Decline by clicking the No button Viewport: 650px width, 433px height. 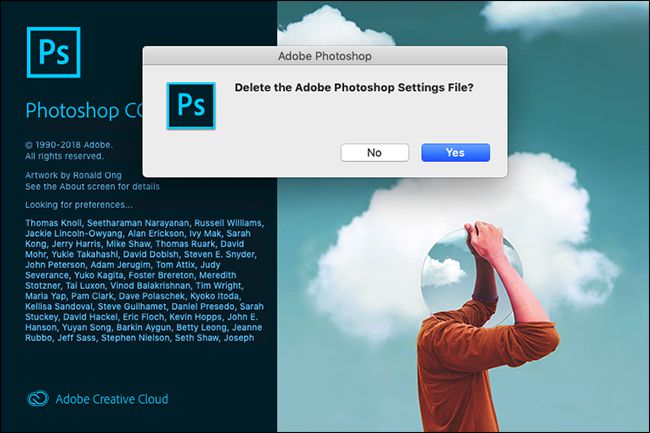tap(374, 152)
